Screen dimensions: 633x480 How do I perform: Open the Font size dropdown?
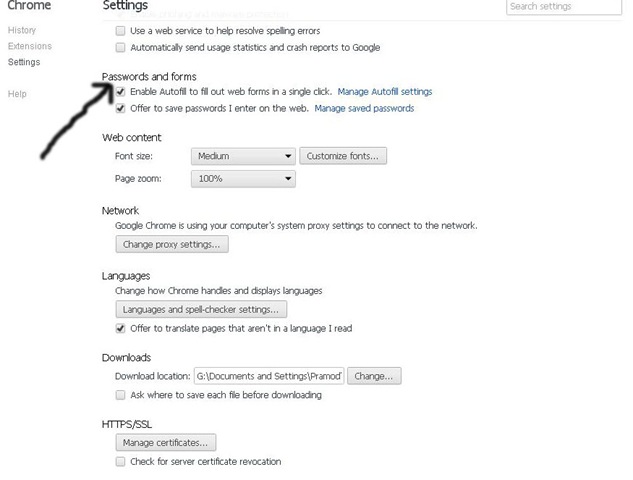[243, 156]
